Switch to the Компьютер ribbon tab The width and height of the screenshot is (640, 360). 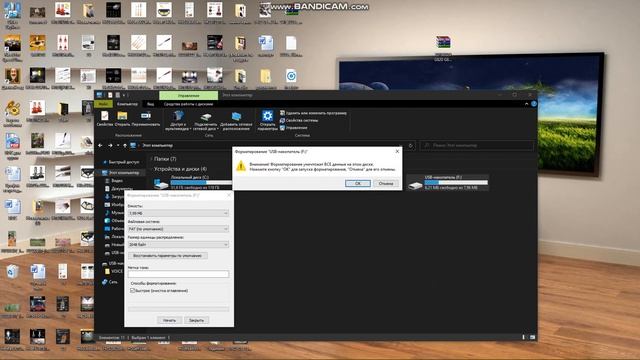coord(127,104)
